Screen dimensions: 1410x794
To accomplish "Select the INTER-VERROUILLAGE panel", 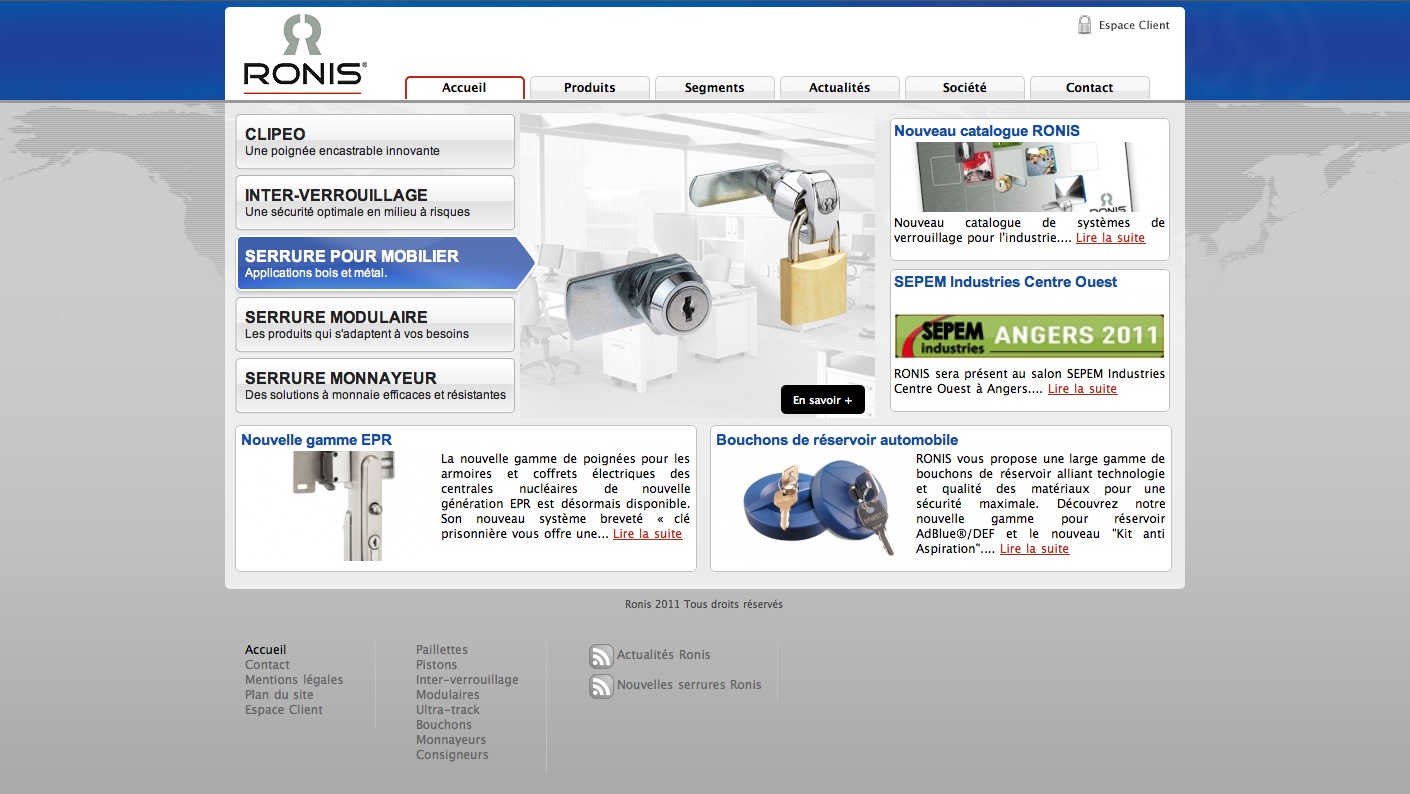I will 375,202.
